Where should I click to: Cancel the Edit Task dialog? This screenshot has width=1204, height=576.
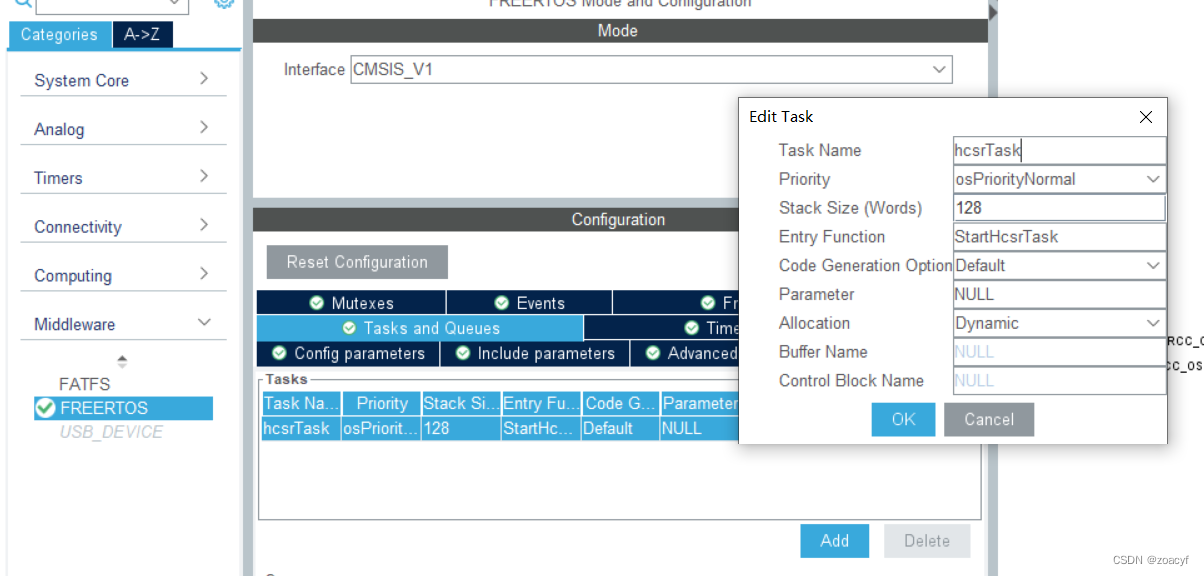[x=989, y=419]
